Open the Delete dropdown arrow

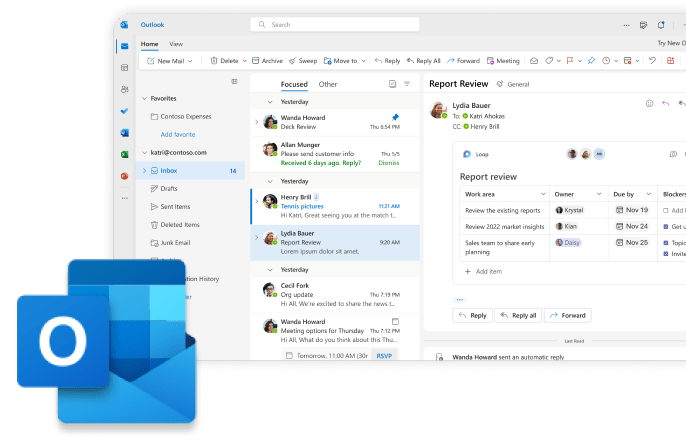[245, 61]
